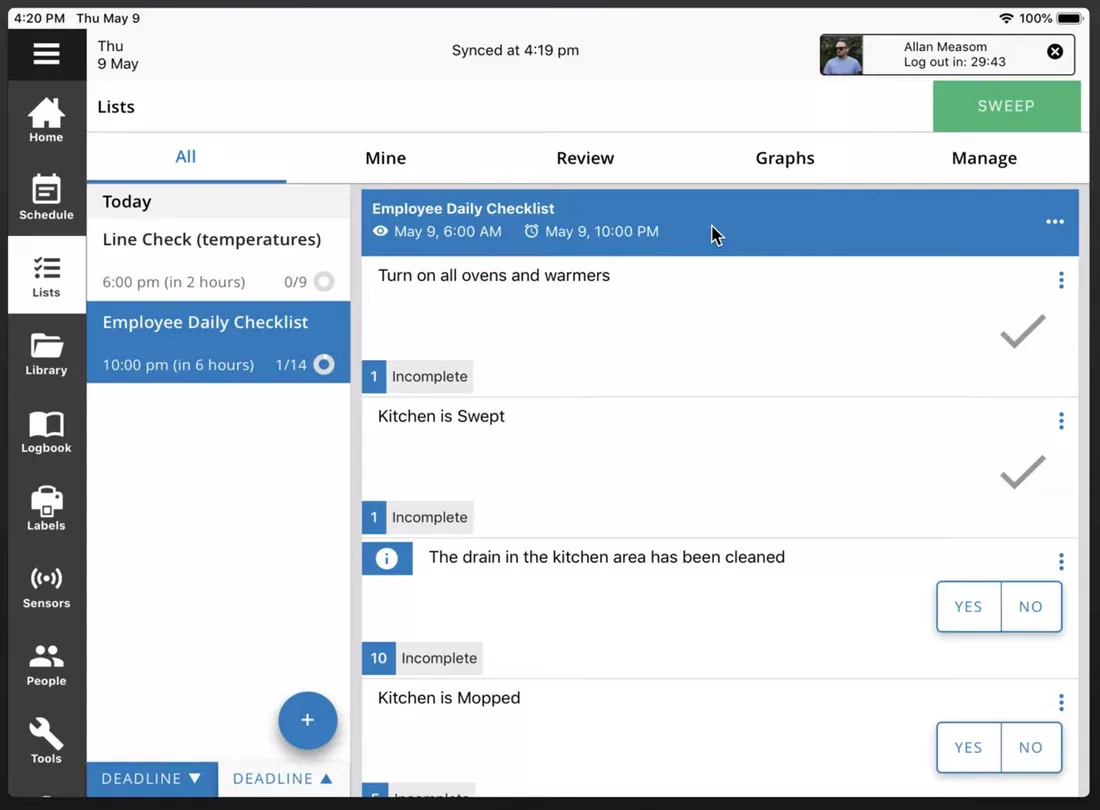This screenshot has width=1100, height=810.
Task: Click Incomplete badge under Kitchen is Swept
Action: click(x=417, y=518)
